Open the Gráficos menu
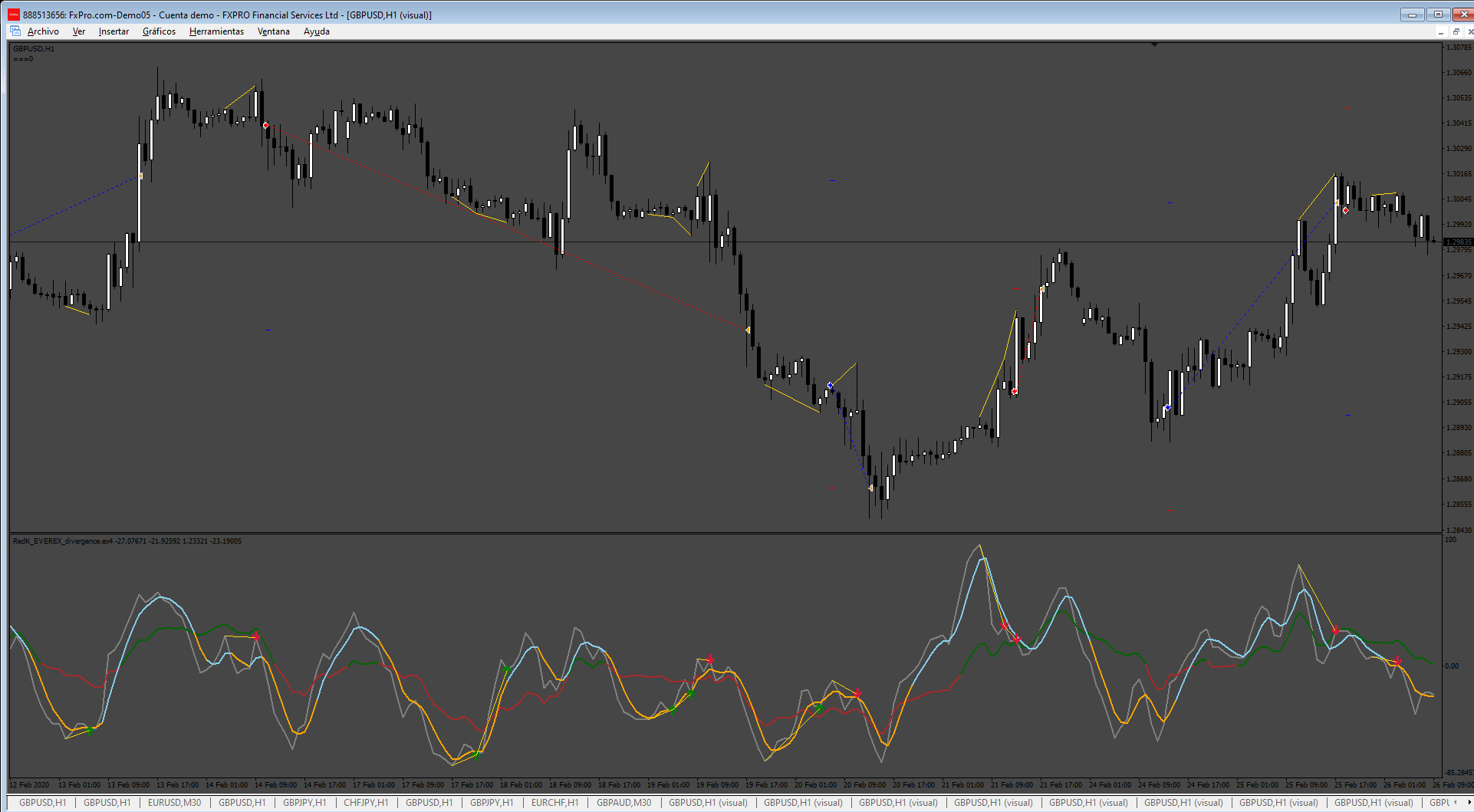The image size is (1474, 812). click(x=159, y=31)
